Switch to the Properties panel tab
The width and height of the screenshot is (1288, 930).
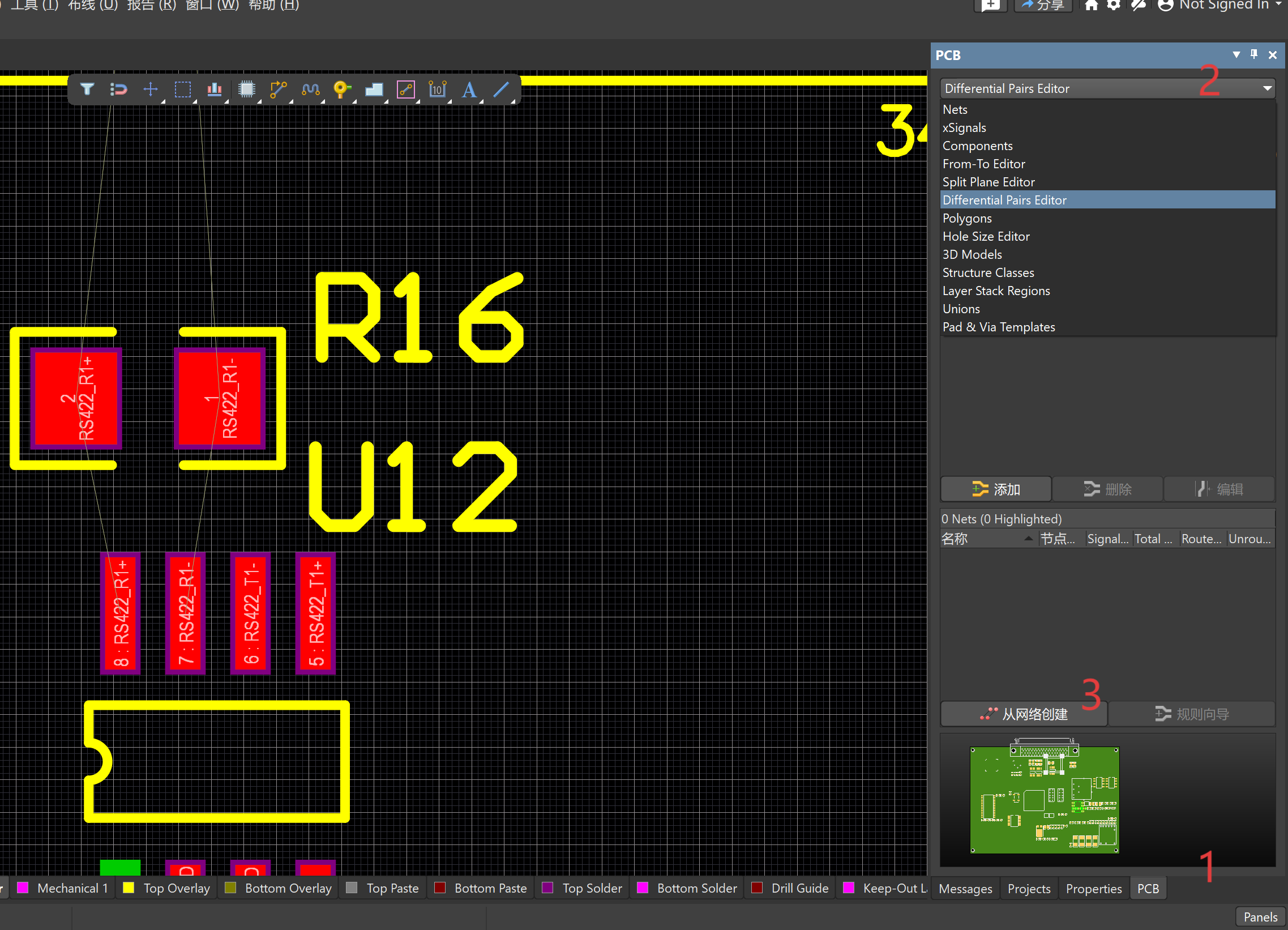click(x=1093, y=889)
